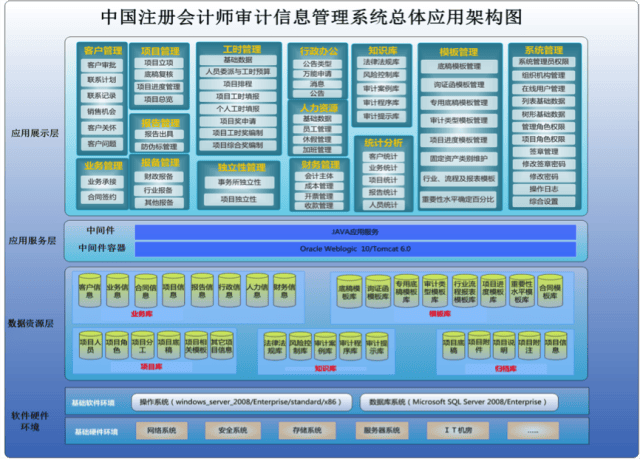The image size is (640, 459).
Task: Select 报告出具 under 报告管理
Action: pos(159,134)
